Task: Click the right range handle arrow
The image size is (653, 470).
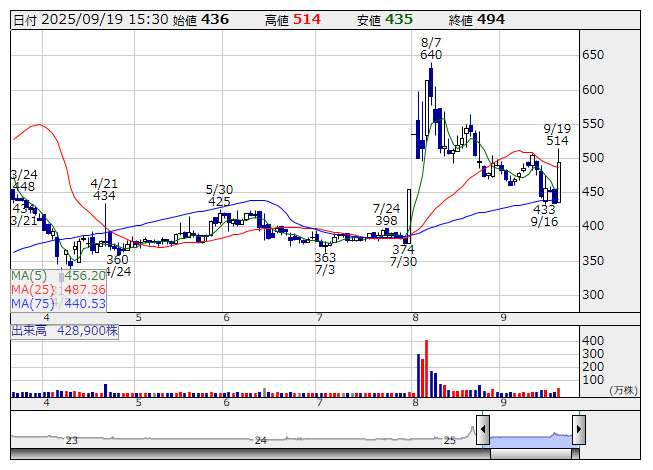Action: (x=579, y=430)
